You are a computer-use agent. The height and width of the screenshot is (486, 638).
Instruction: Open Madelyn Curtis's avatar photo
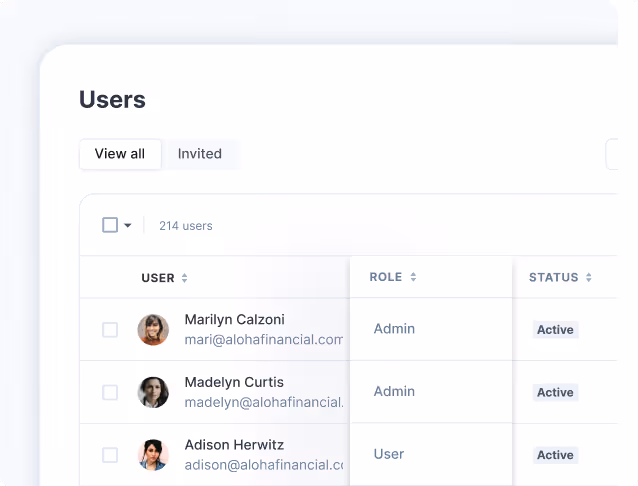[153, 392]
